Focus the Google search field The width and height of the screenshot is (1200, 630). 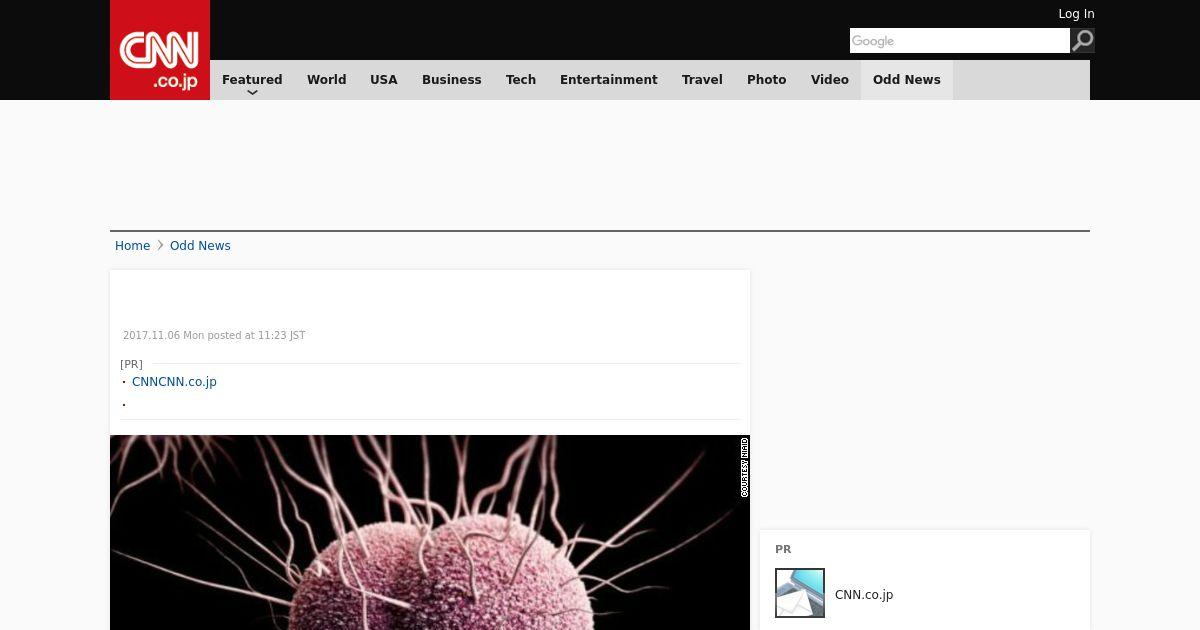click(x=960, y=40)
